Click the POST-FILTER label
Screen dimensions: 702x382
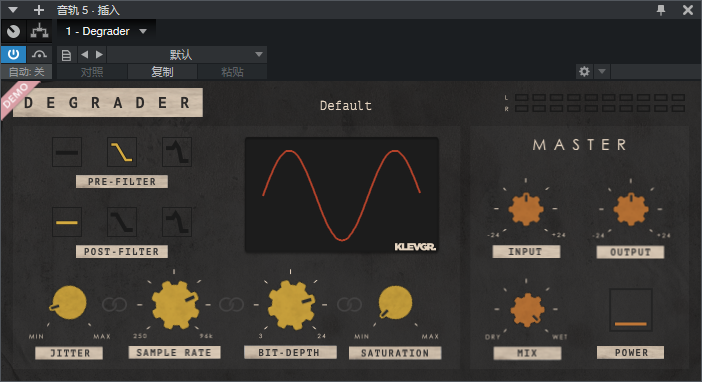click(x=122, y=251)
